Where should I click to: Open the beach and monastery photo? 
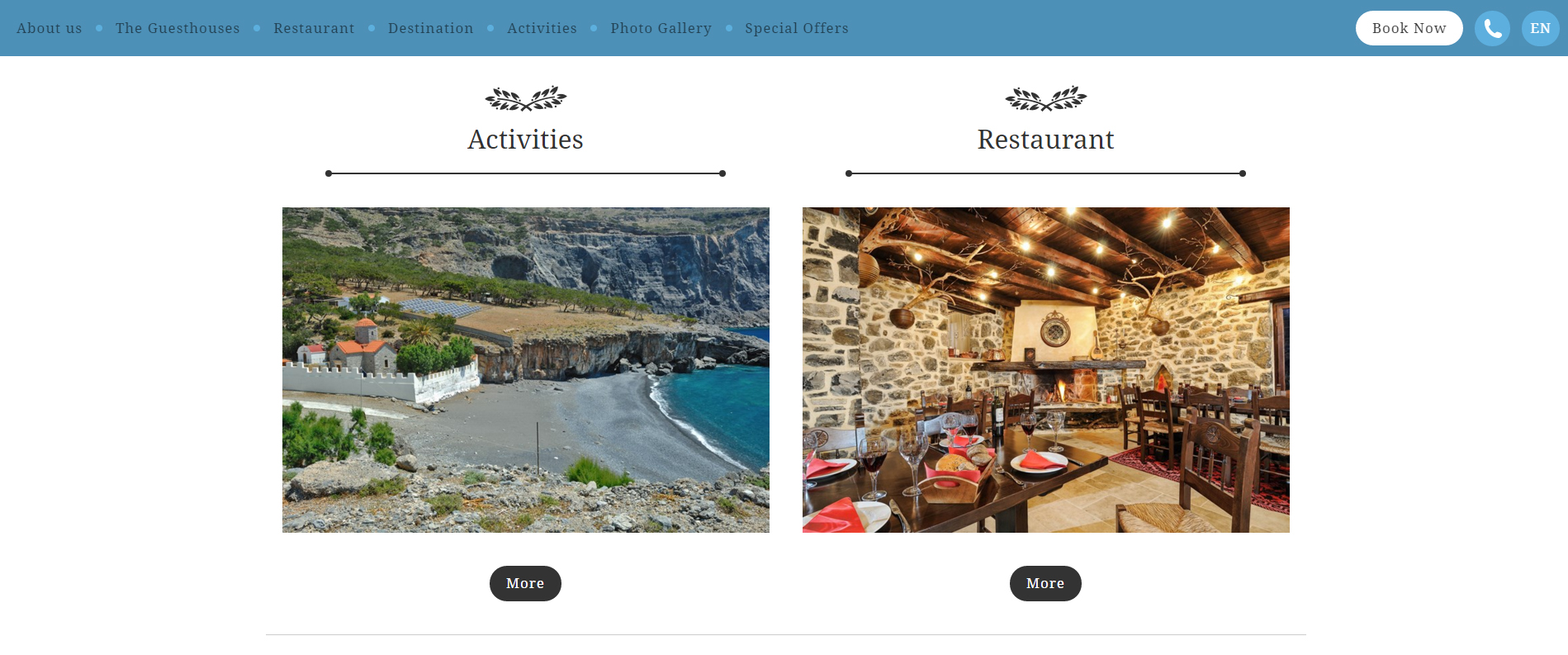[x=526, y=370]
